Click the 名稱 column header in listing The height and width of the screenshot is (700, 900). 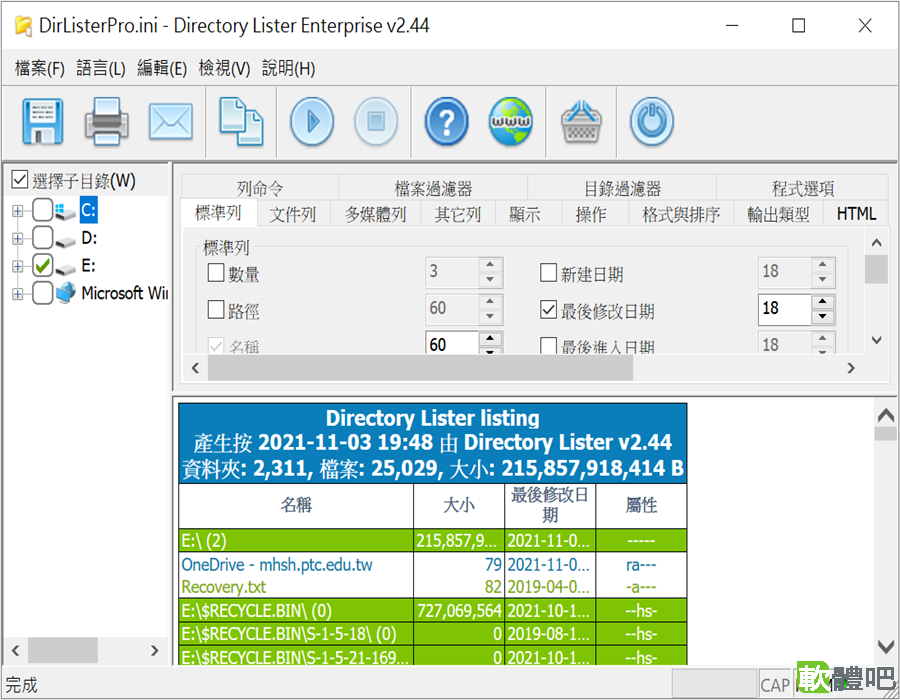coord(296,505)
